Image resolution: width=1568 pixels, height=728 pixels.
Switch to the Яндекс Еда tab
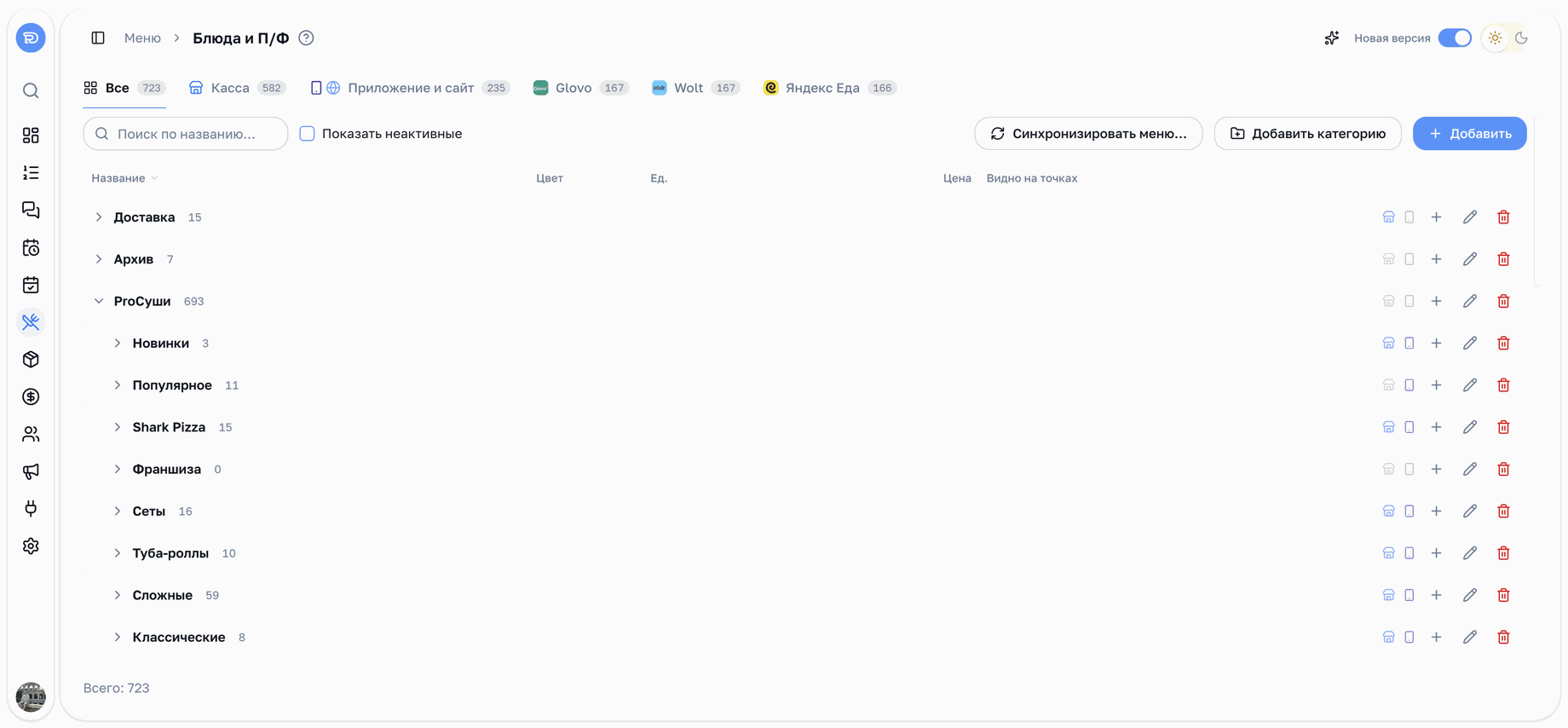830,88
